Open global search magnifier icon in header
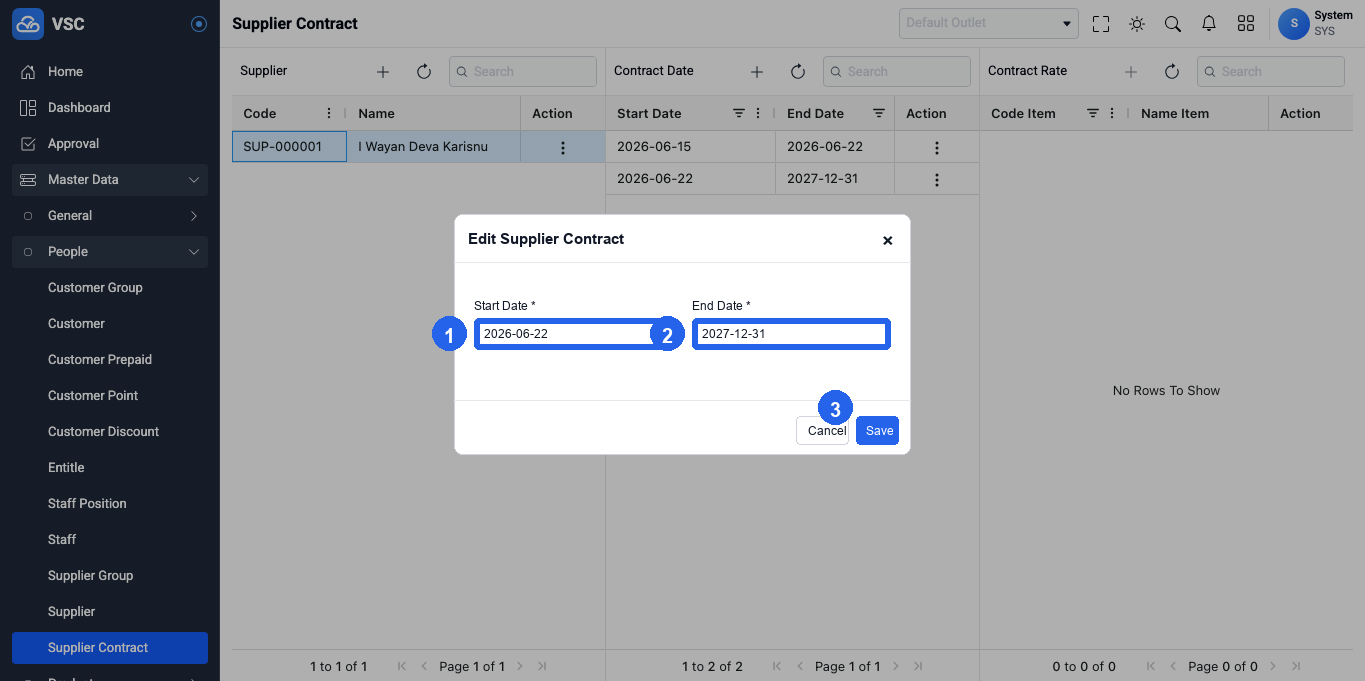 [x=1173, y=24]
